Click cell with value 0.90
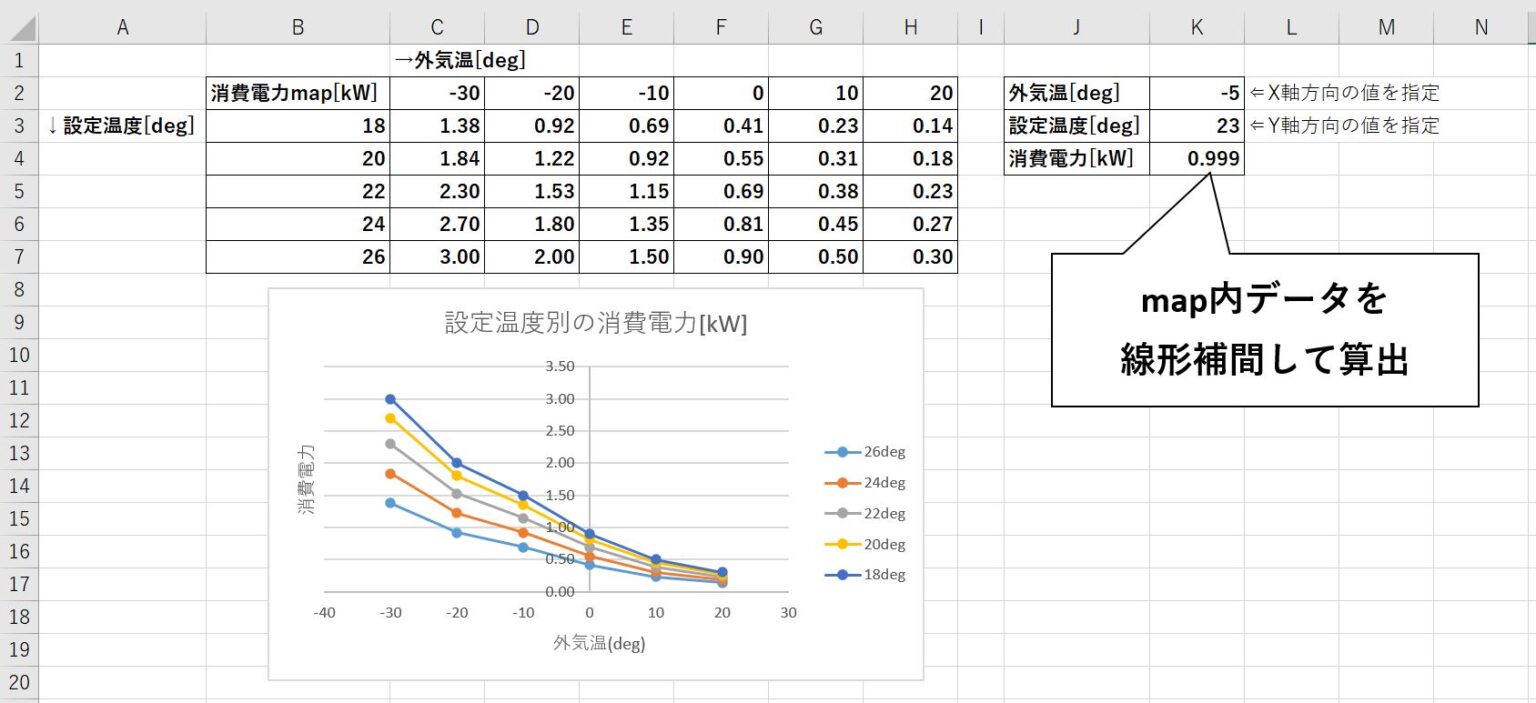 click(721, 257)
